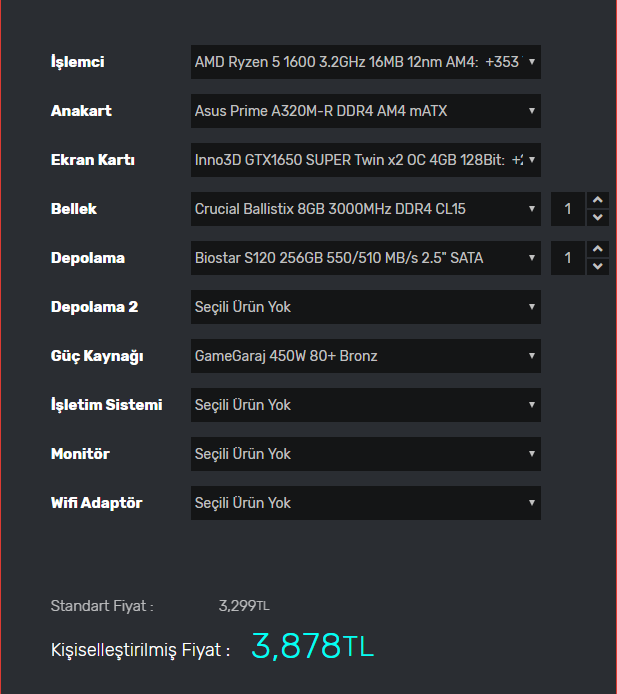Open the İşletim Sistemi dropdown
The image size is (617, 694).
[x=366, y=405]
